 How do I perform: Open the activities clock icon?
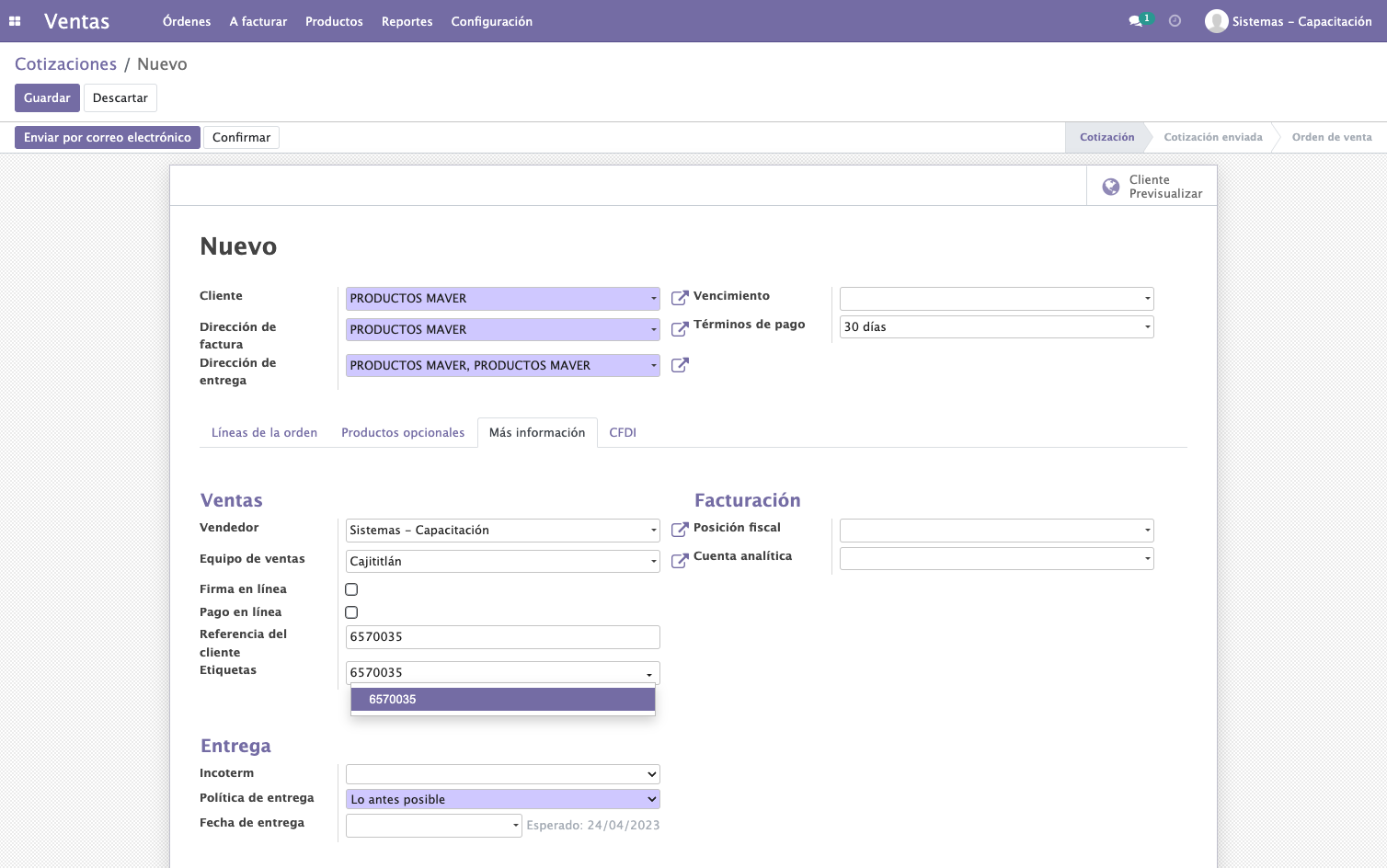(1175, 21)
